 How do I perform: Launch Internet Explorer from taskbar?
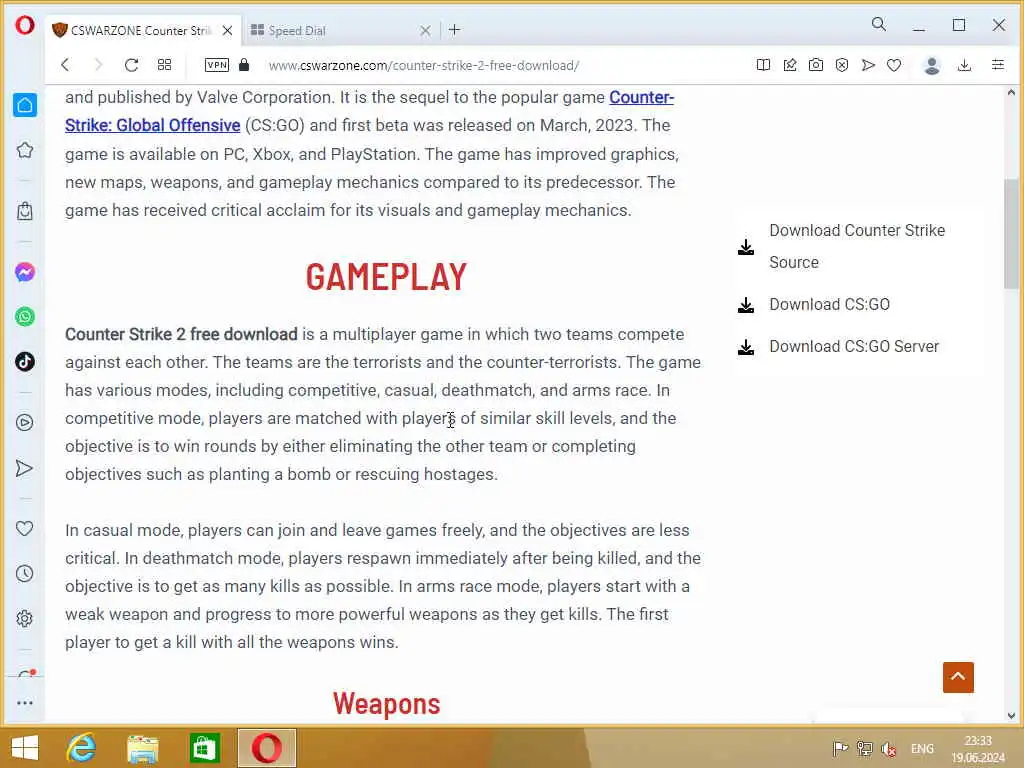click(82, 748)
